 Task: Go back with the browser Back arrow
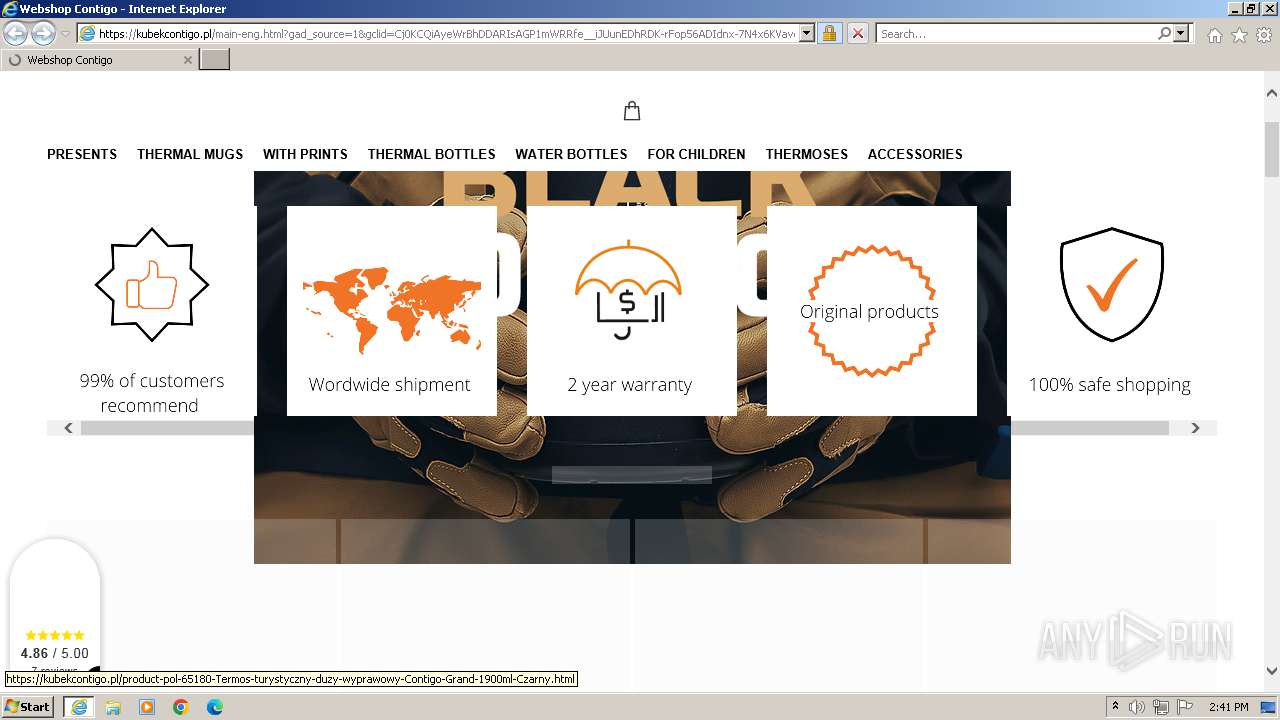tap(16, 33)
